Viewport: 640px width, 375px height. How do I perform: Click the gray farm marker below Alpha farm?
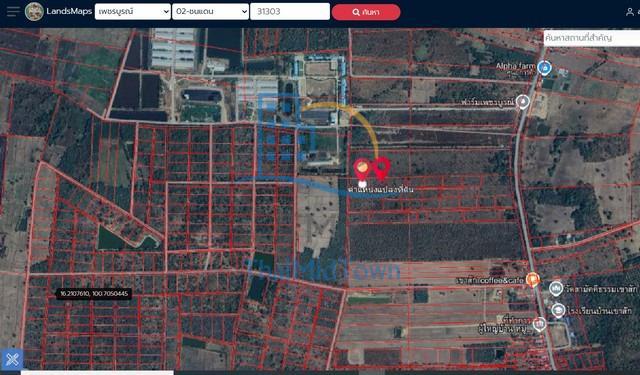(523, 102)
